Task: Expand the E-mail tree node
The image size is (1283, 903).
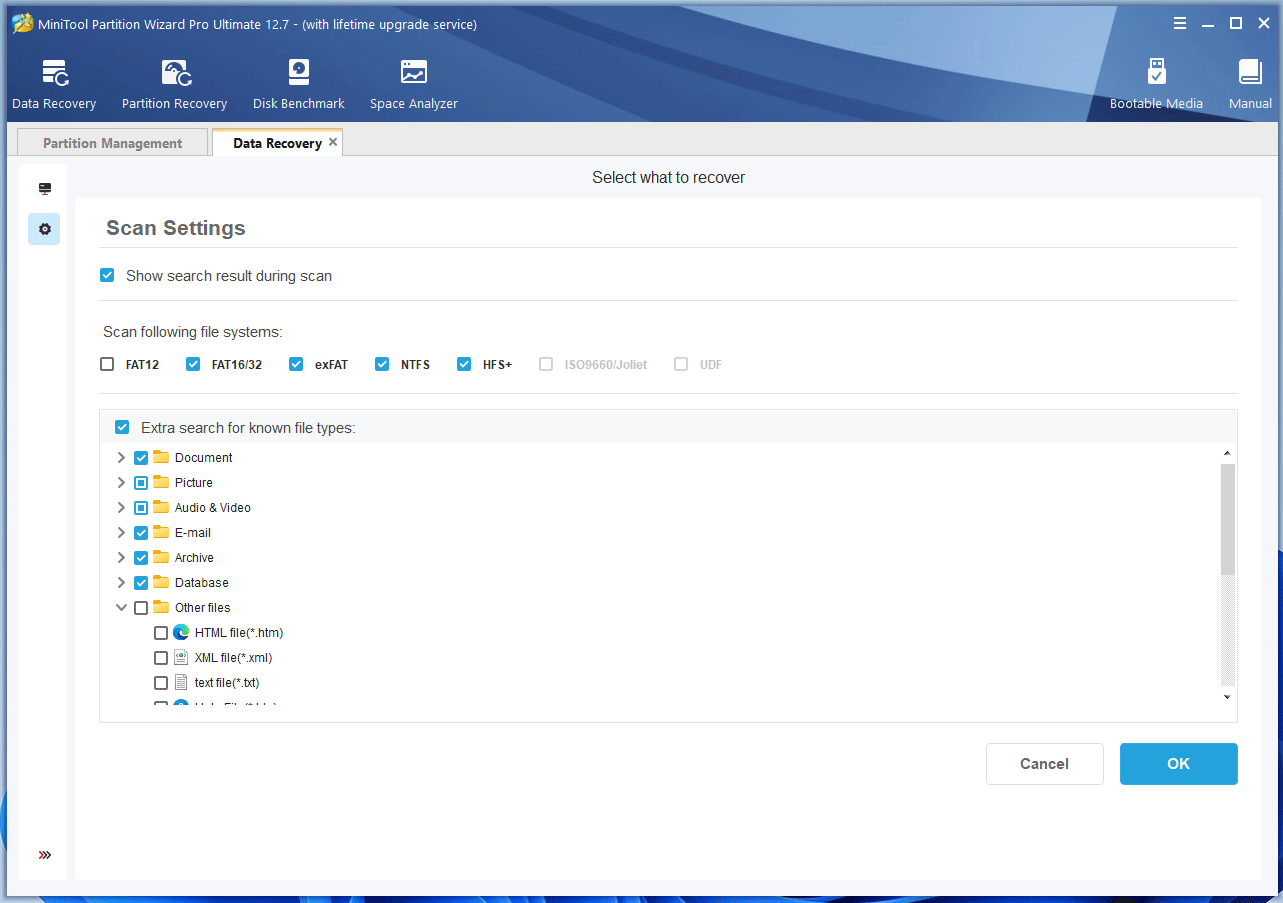Action: pos(121,532)
